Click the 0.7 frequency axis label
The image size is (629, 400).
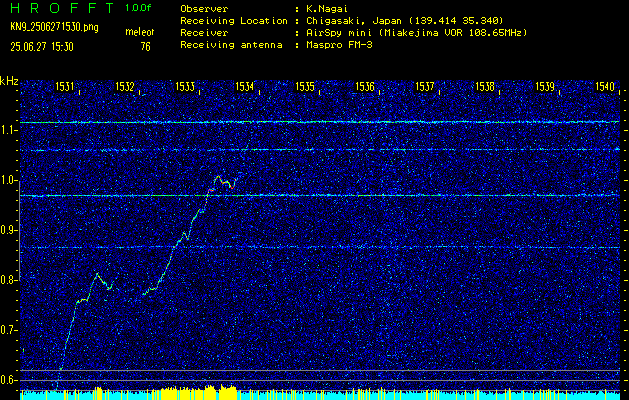7,330
